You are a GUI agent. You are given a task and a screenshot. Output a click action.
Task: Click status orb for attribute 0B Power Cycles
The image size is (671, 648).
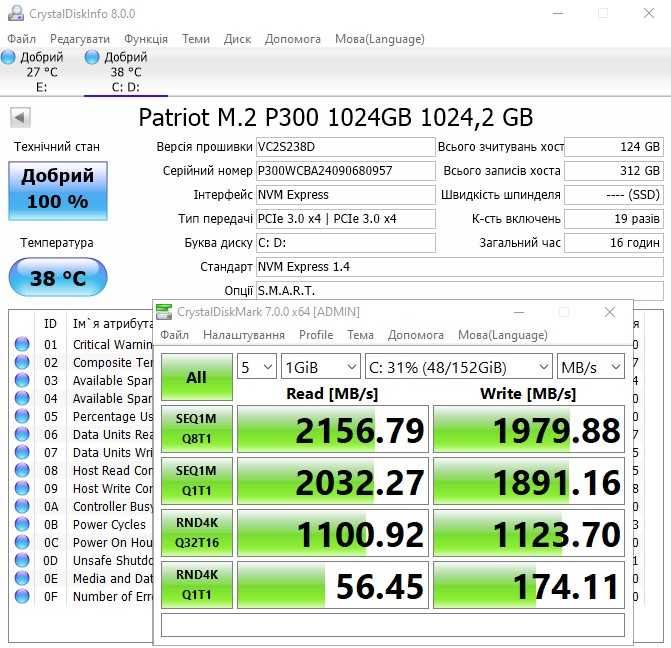(22, 524)
